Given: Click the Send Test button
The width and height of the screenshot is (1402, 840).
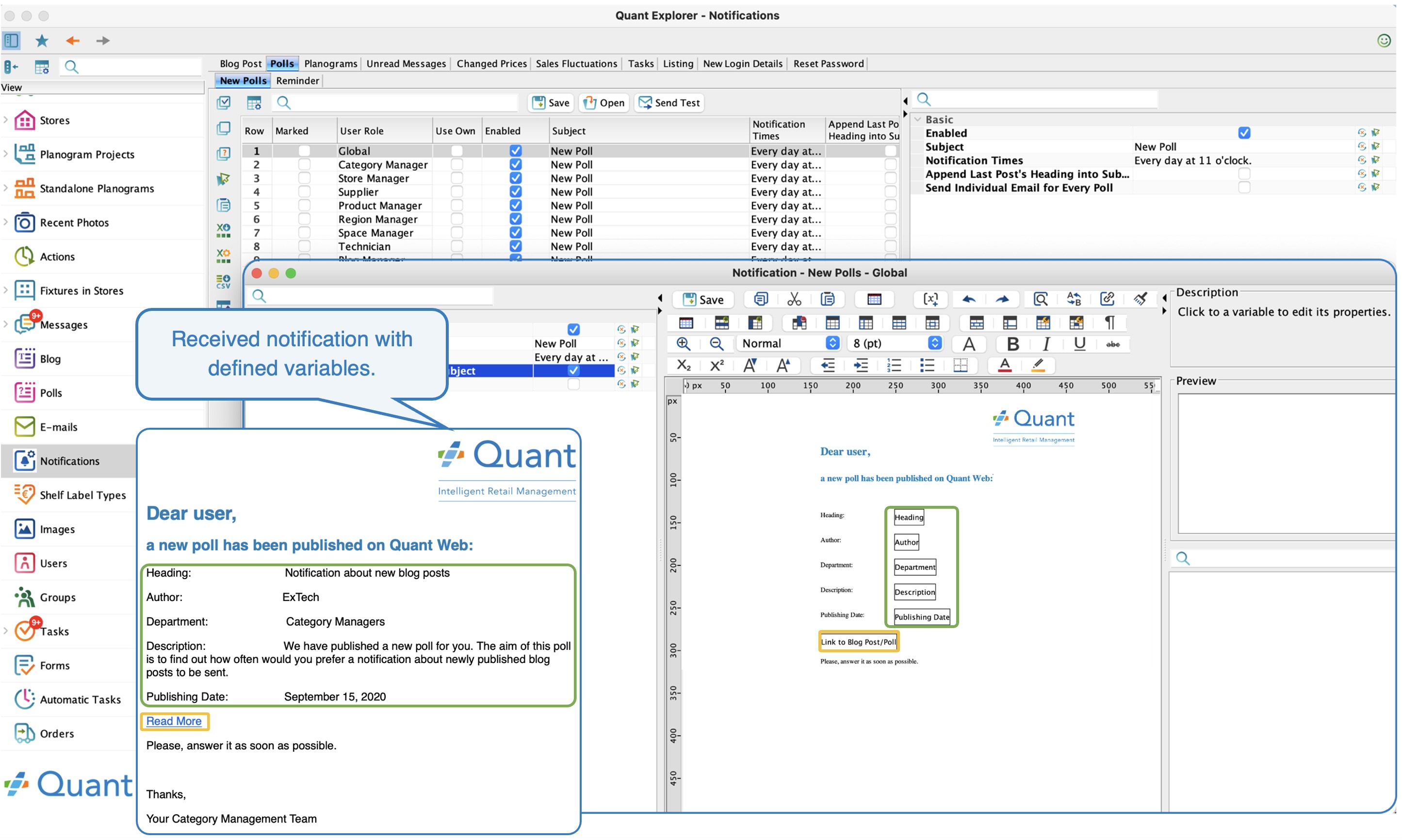Looking at the screenshot, I should coord(669,103).
